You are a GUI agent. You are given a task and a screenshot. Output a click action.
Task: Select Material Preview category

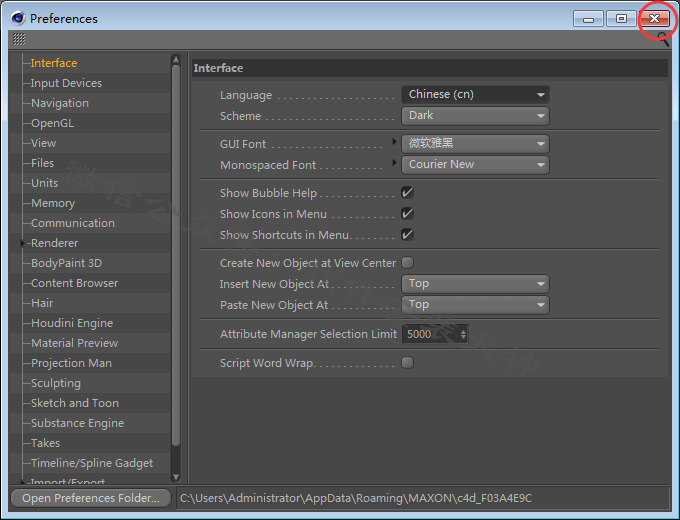pyautogui.click(x=75, y=343)
